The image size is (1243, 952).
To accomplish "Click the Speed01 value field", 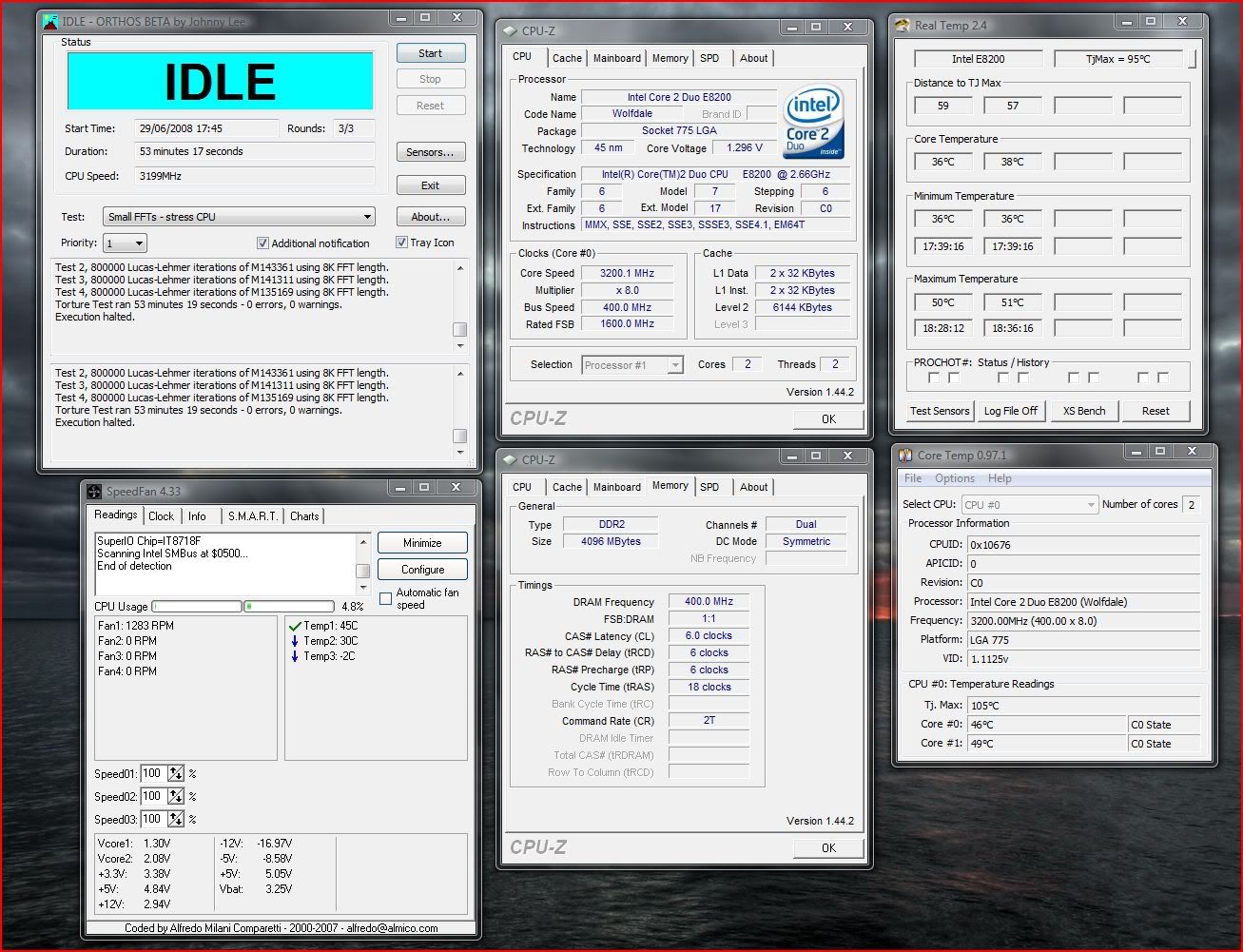I will pyautogui.click(x=154, y=774).
